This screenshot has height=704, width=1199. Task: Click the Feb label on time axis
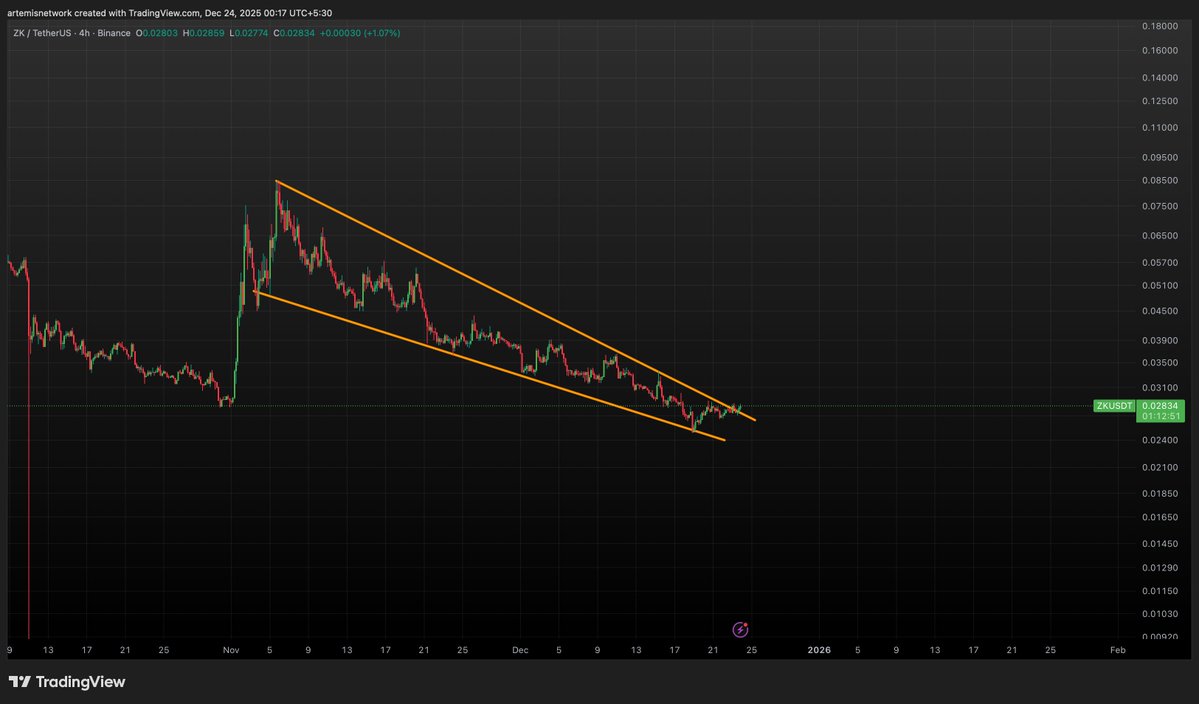point(1118,650)
